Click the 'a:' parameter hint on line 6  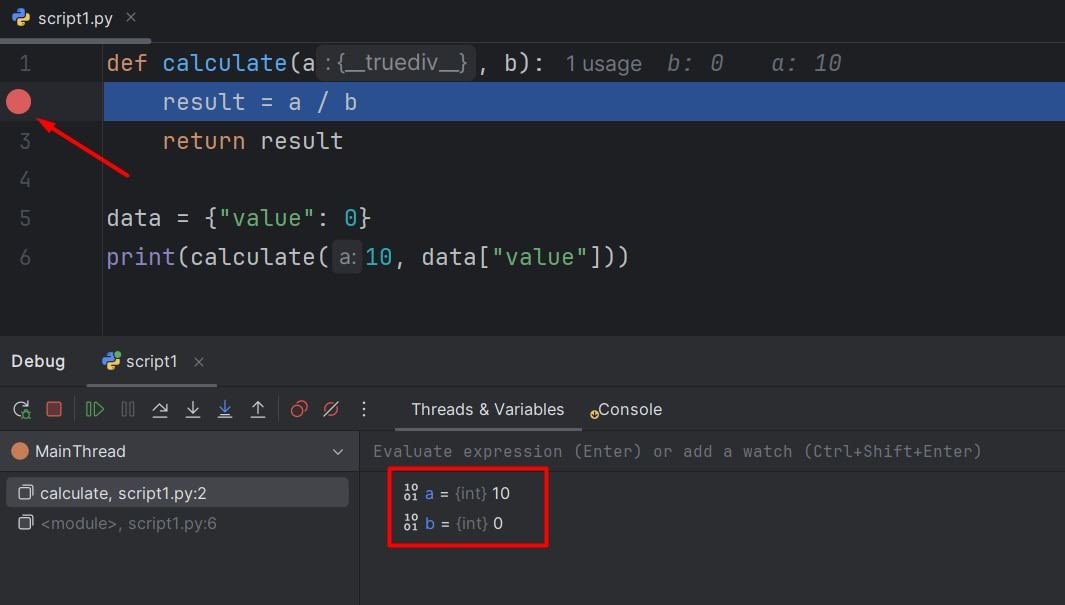(x=347, y=257)
